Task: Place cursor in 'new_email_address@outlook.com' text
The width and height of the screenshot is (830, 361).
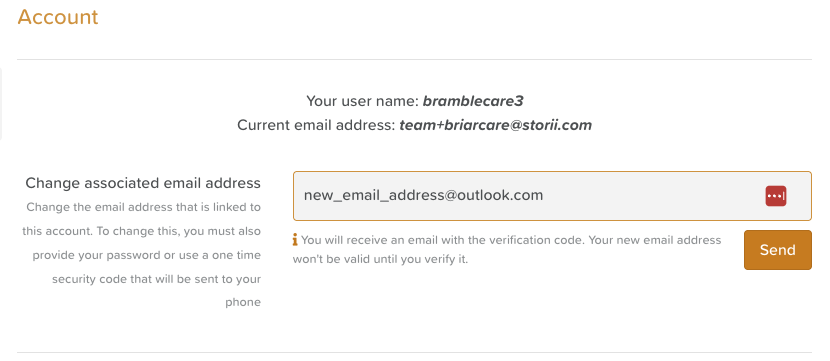Action: coord(423,195)
